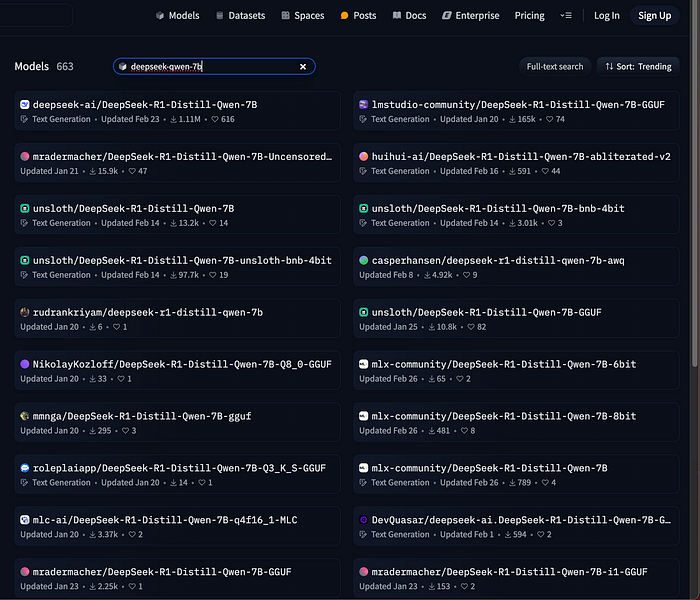Click the roleplaiapp avatar icon
The image size is (700, 600).
coord(25,468)
